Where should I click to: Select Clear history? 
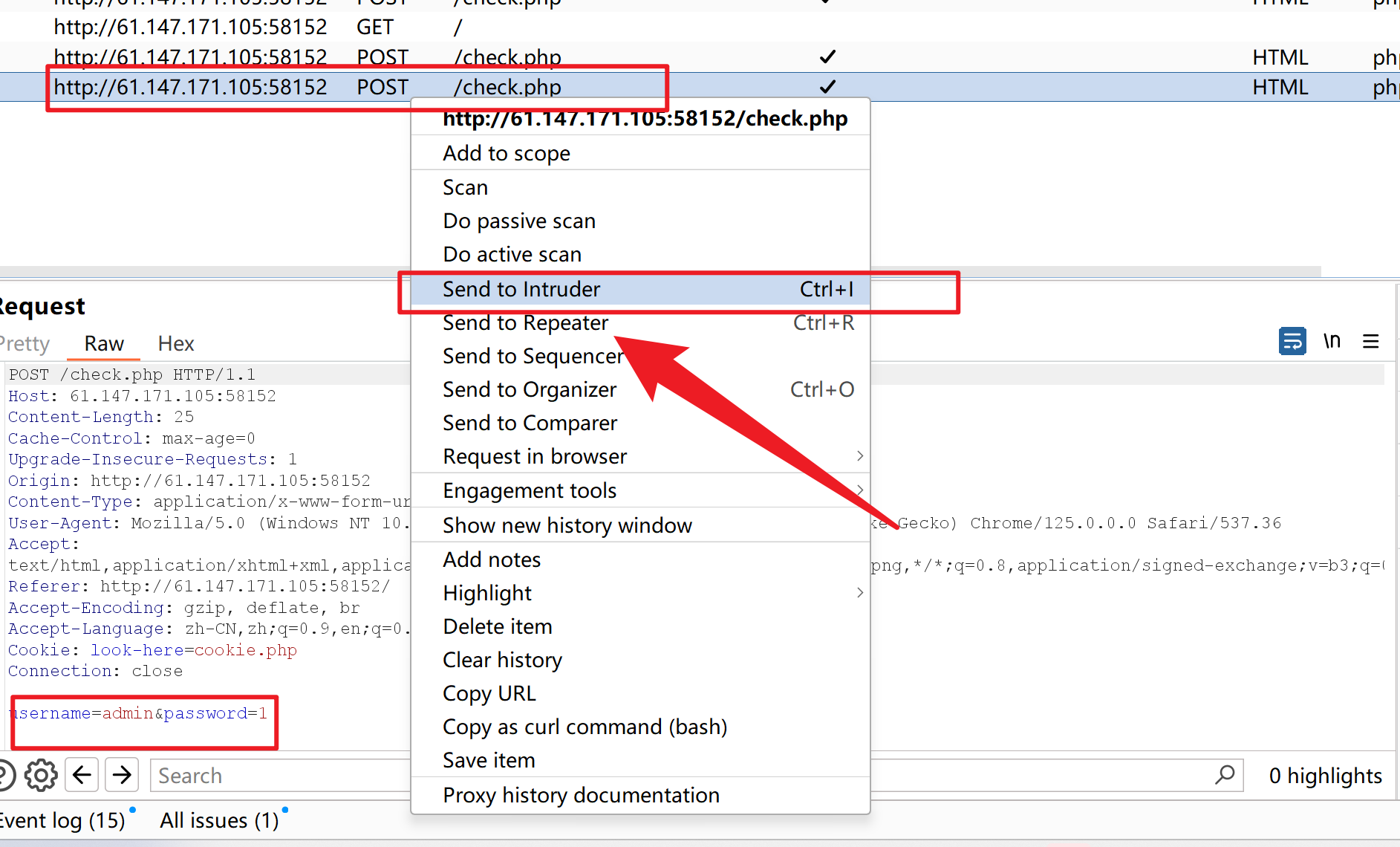click(640, 660)
